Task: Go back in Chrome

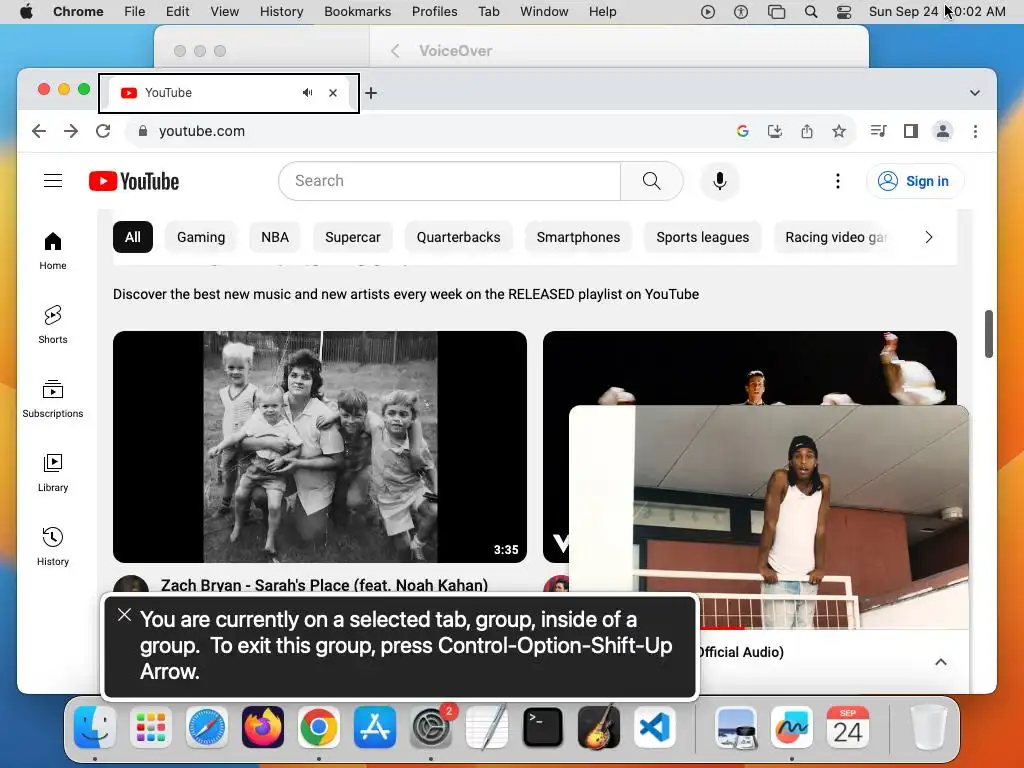Action: pyautogui.click(x=39, y=131)
